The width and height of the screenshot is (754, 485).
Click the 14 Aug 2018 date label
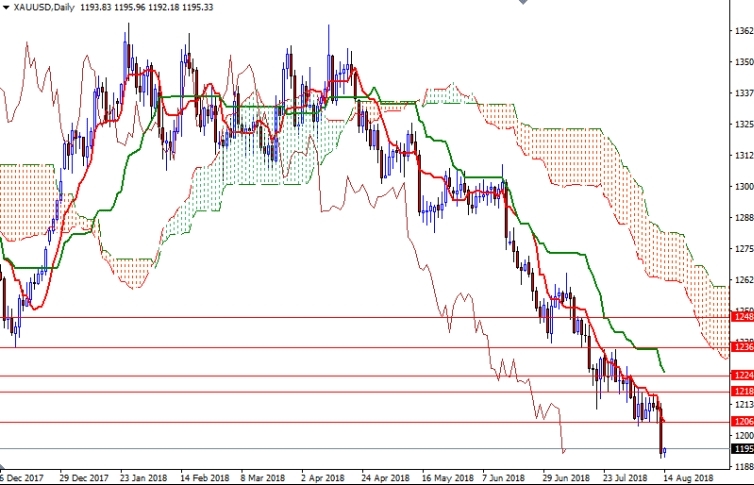coord(689,478)
